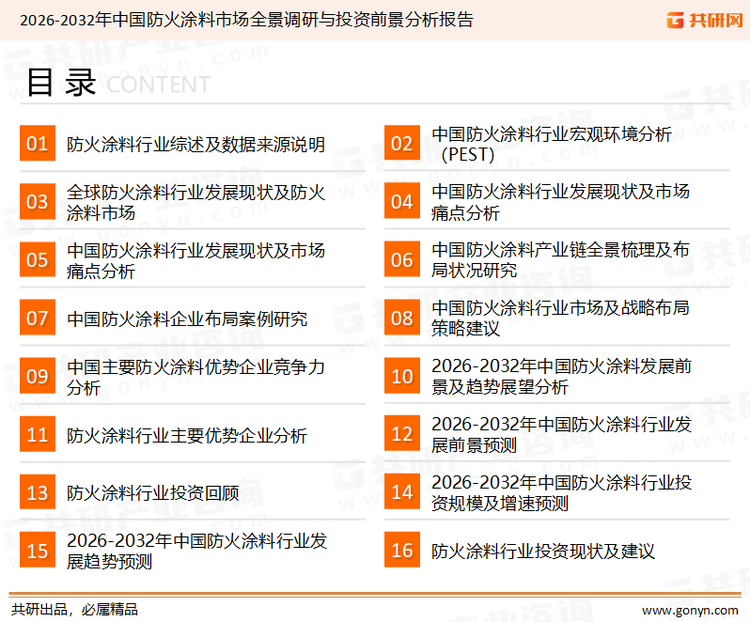
Task: Select the orange number box 09
Action: 37,376
